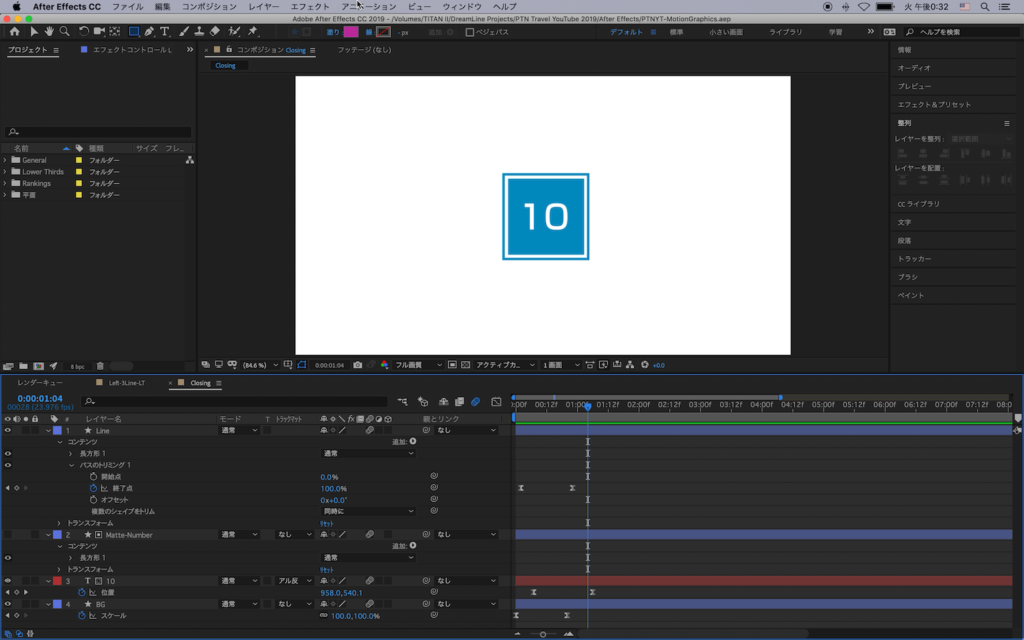Open the コンポジション menu in menu bar
The image size is (1024, 640).
tap(209, 7)
